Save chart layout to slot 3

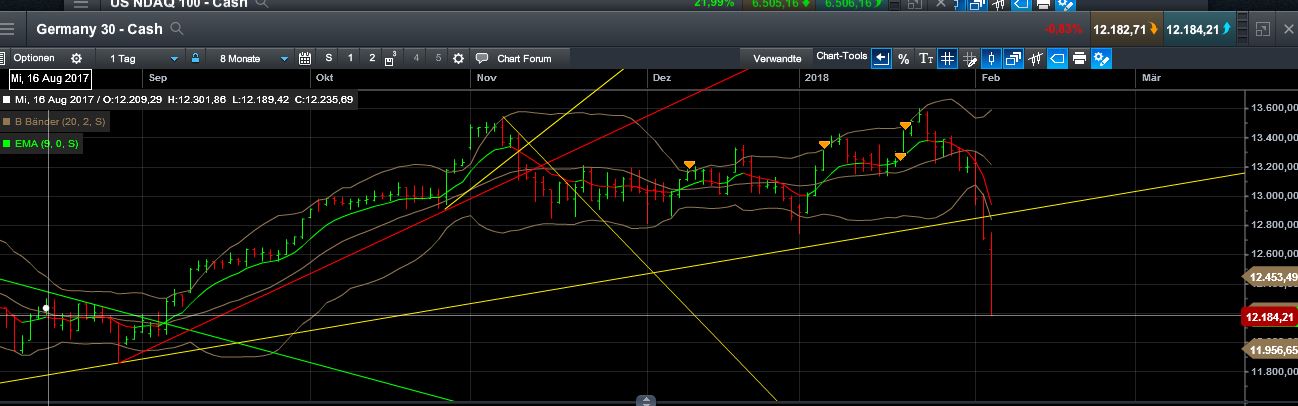point(393,58)
